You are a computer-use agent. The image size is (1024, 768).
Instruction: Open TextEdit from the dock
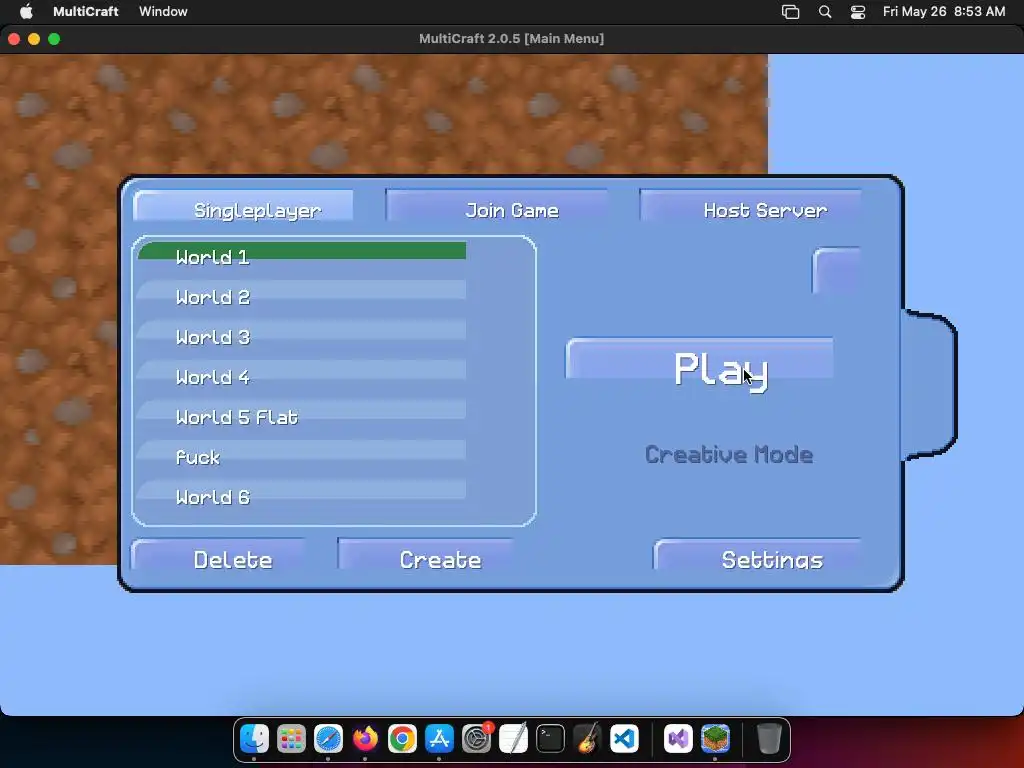pyautogui.click(x=513, y=739)
